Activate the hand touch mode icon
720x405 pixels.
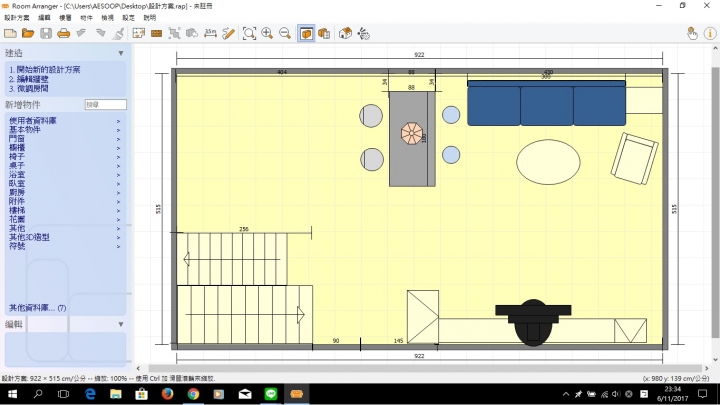[692, 34]
